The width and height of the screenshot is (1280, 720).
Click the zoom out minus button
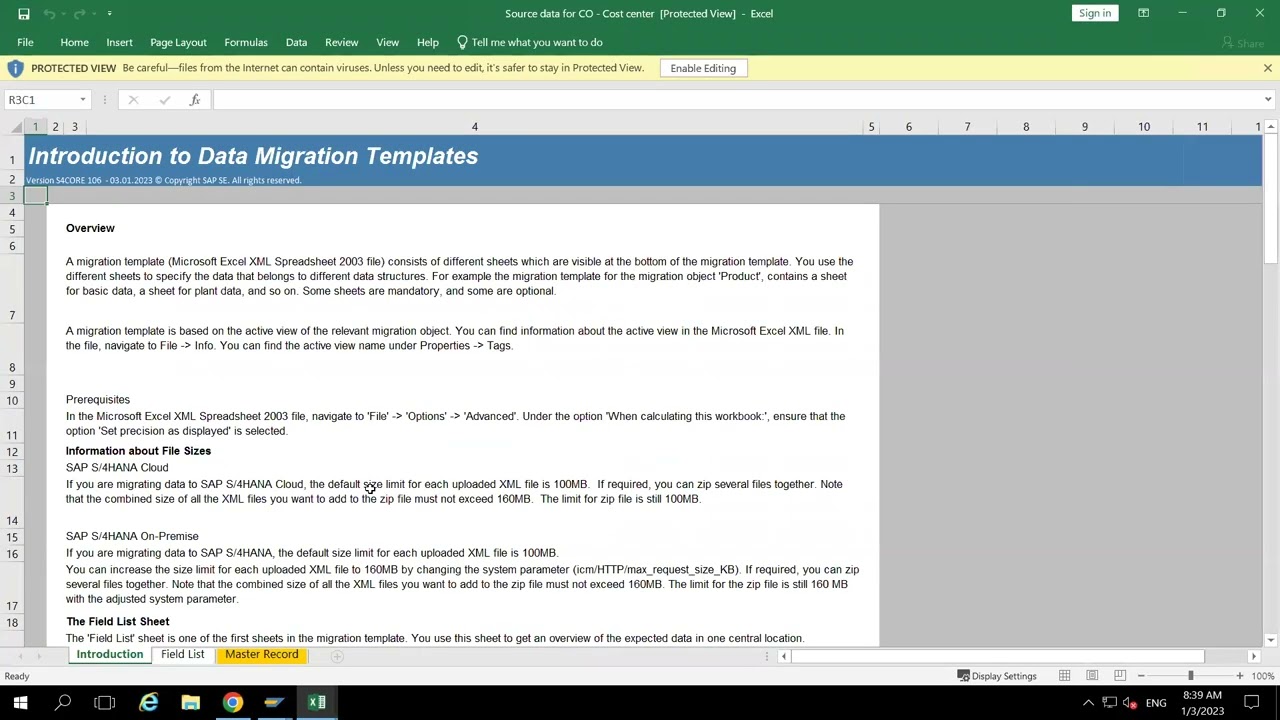[x=1141, y=676]
